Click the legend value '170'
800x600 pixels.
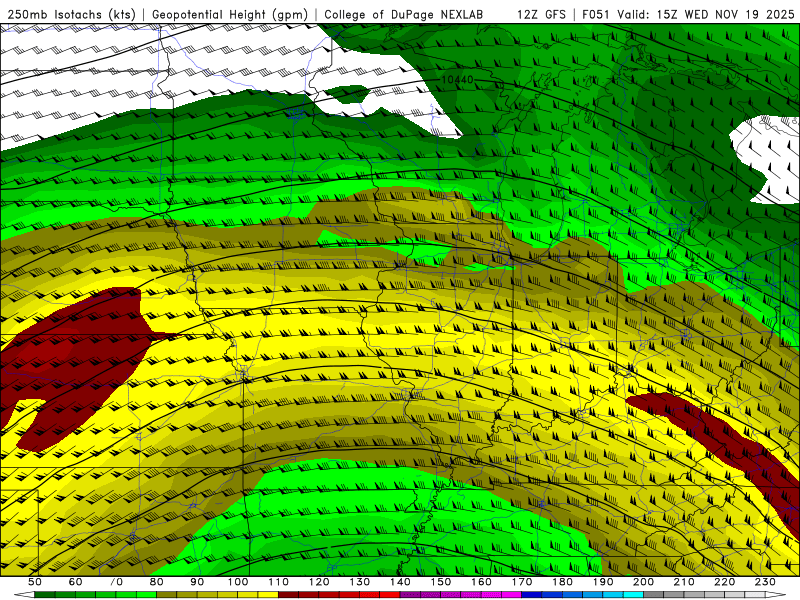pos(522,582)
